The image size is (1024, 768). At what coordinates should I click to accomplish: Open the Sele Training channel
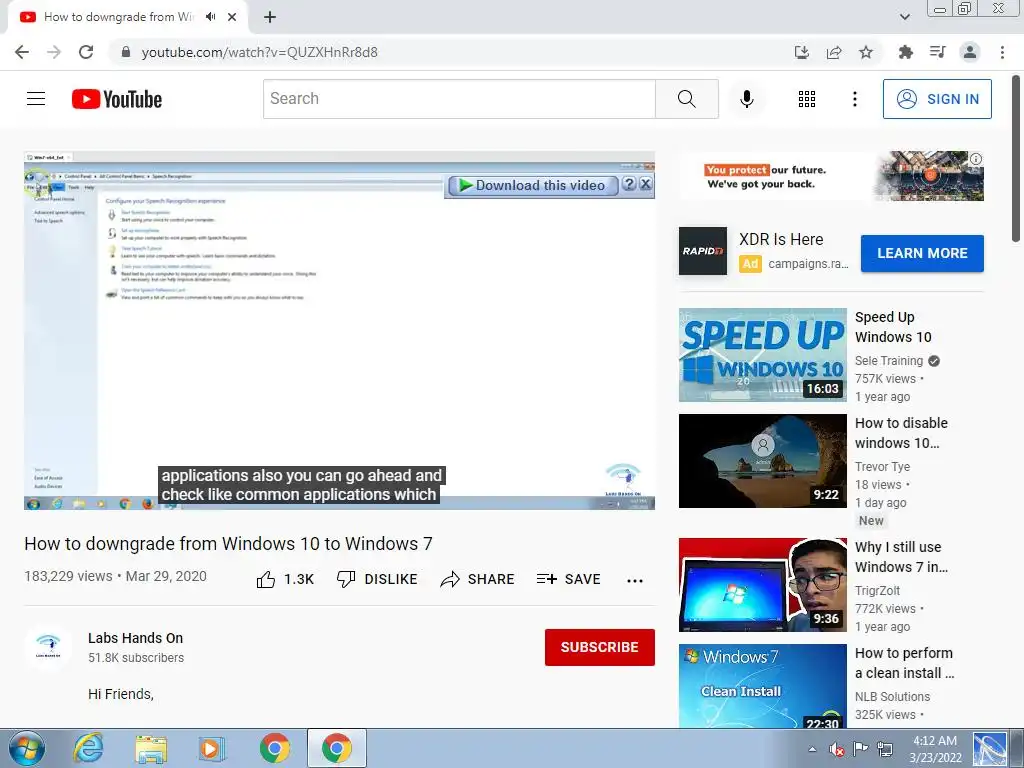tap(889, 360)
